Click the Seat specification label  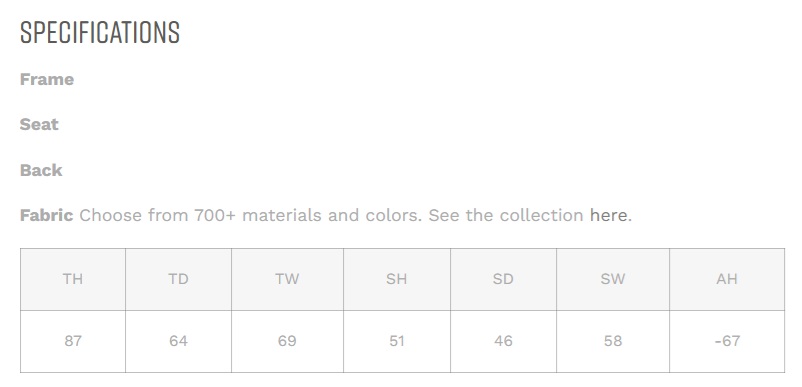(39, 124)
